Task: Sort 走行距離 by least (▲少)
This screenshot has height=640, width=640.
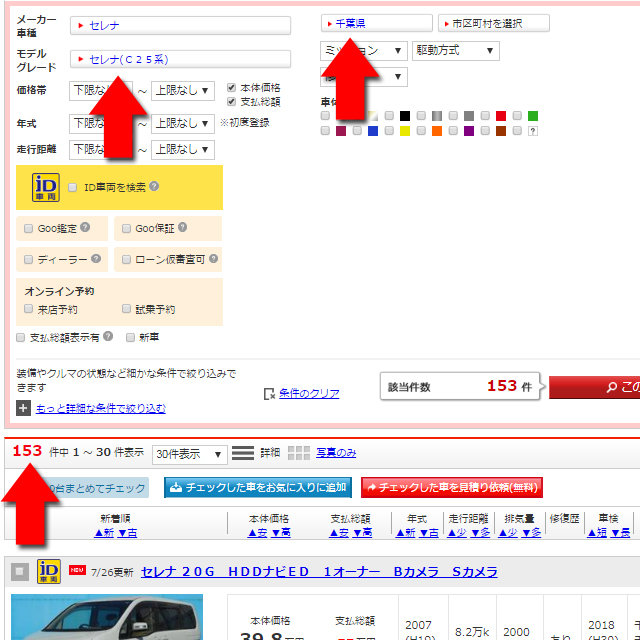Action: point(457,532)
